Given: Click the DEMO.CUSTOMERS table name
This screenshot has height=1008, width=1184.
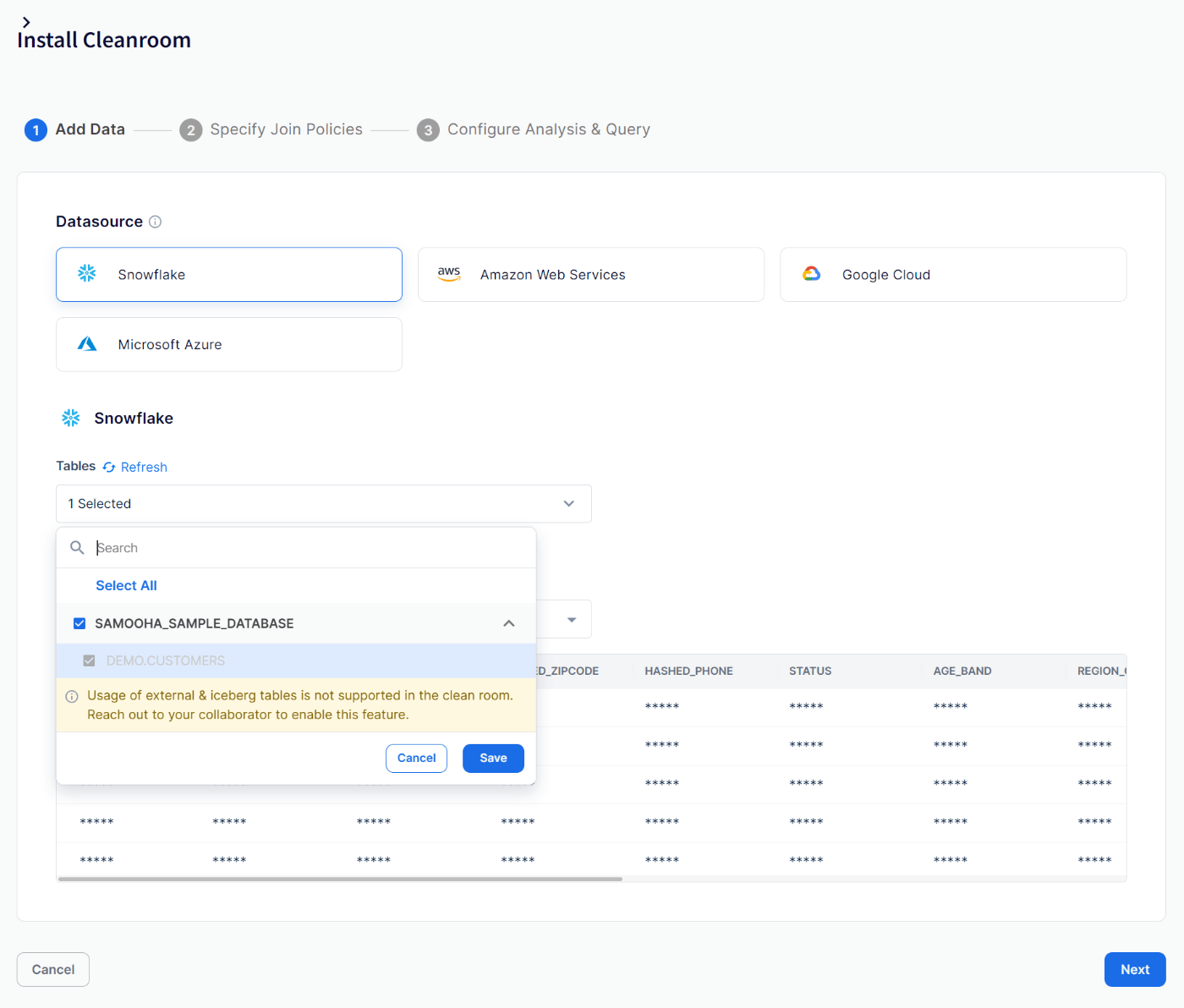Looking at the screenshot, I should (x=166, y=660).
